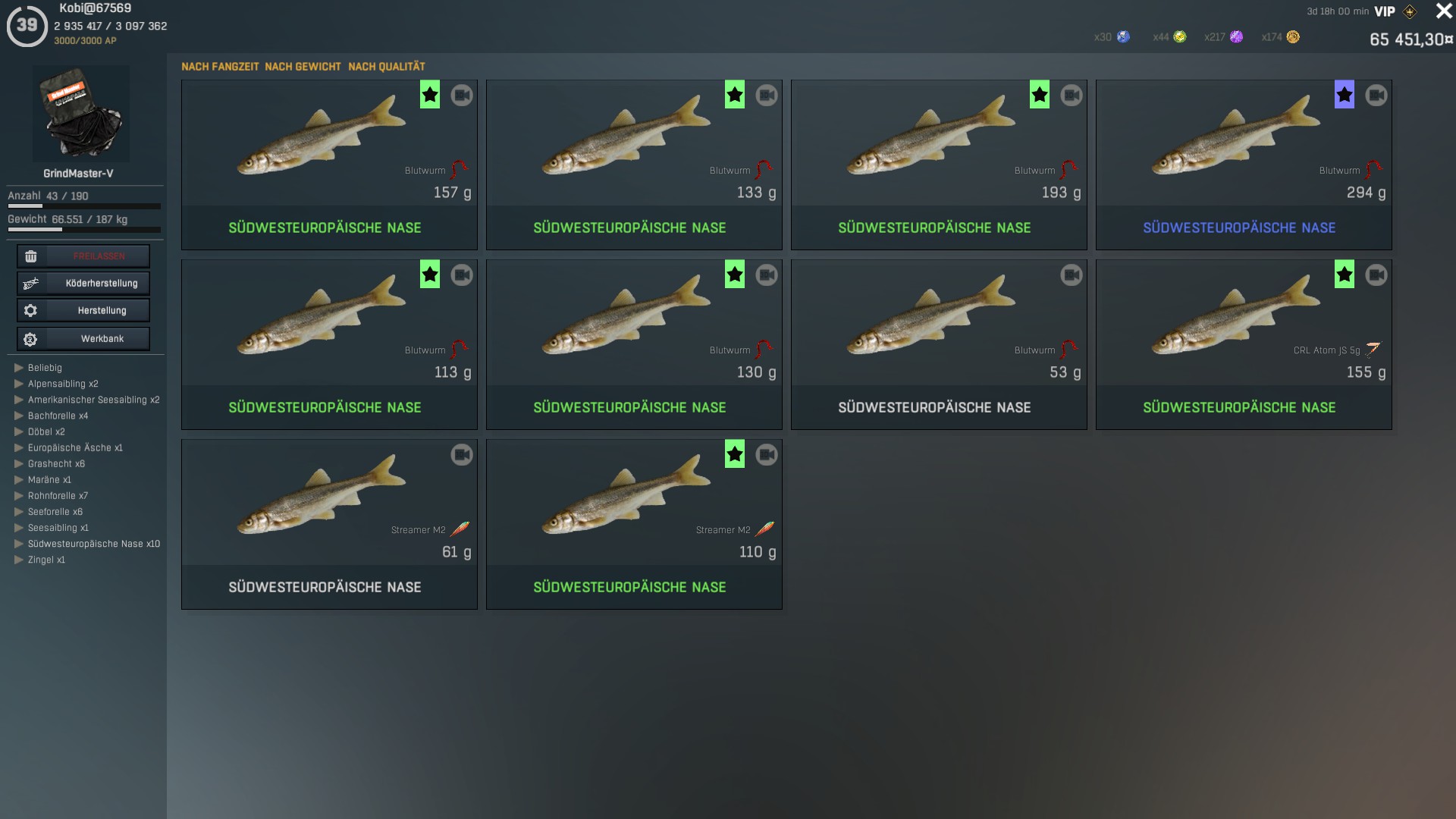Select the 155 g CRL Atom fish card
Viewport: 1456px width, 819px height.
1244,345
